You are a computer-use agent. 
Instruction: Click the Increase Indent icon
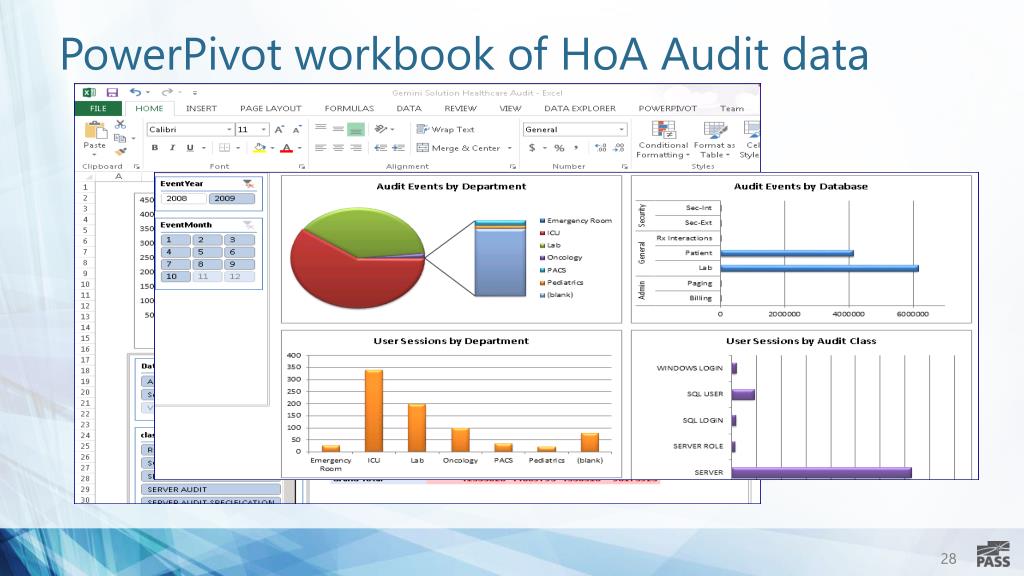coord(398,148)
